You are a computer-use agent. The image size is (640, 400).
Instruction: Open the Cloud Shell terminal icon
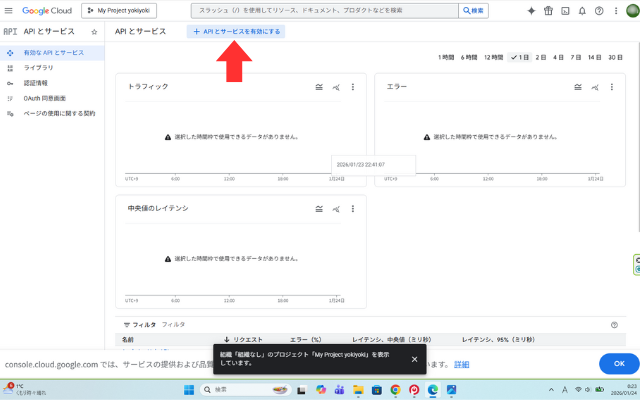pyautogui.click(x=565, y=10)
